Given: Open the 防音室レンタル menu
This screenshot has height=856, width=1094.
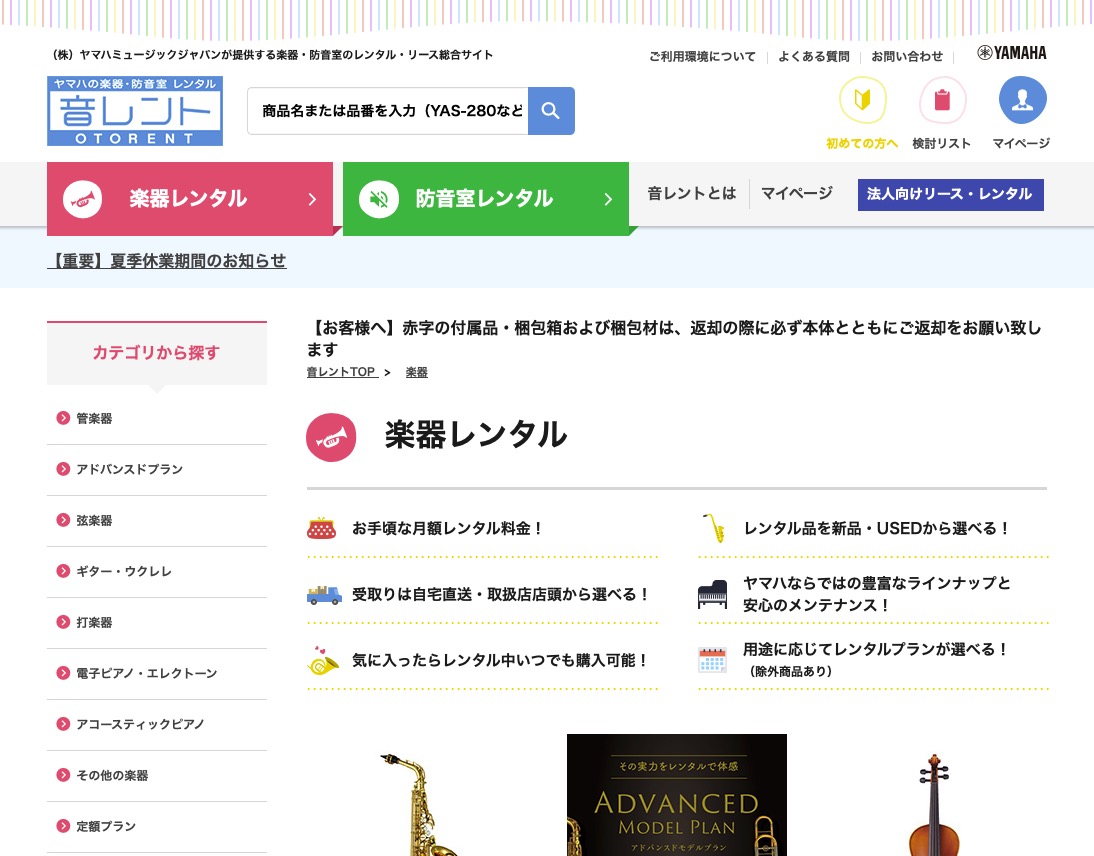Looking at the screenshot, I should point(484,199).
